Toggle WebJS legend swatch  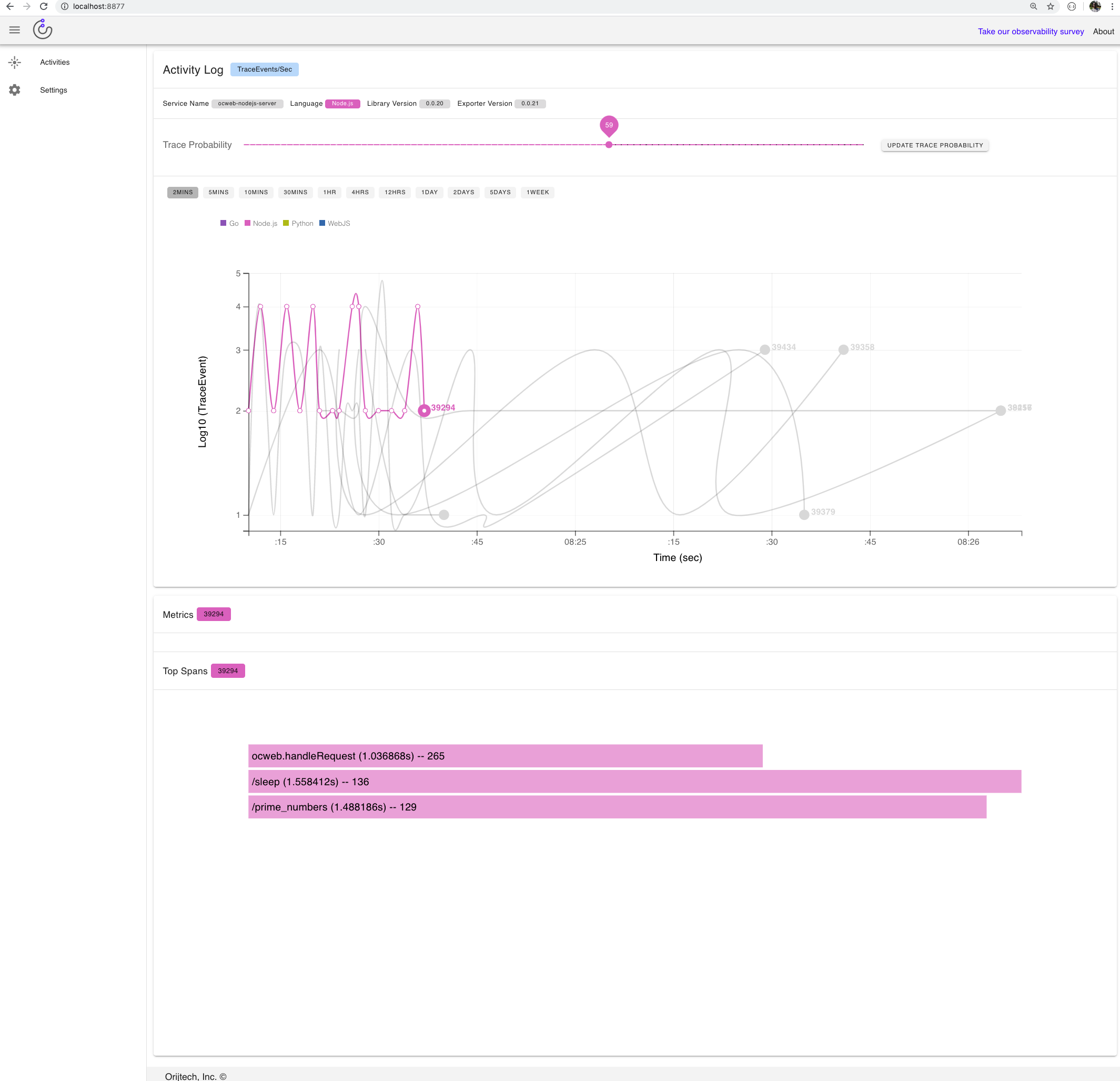[x=322, y=223]
